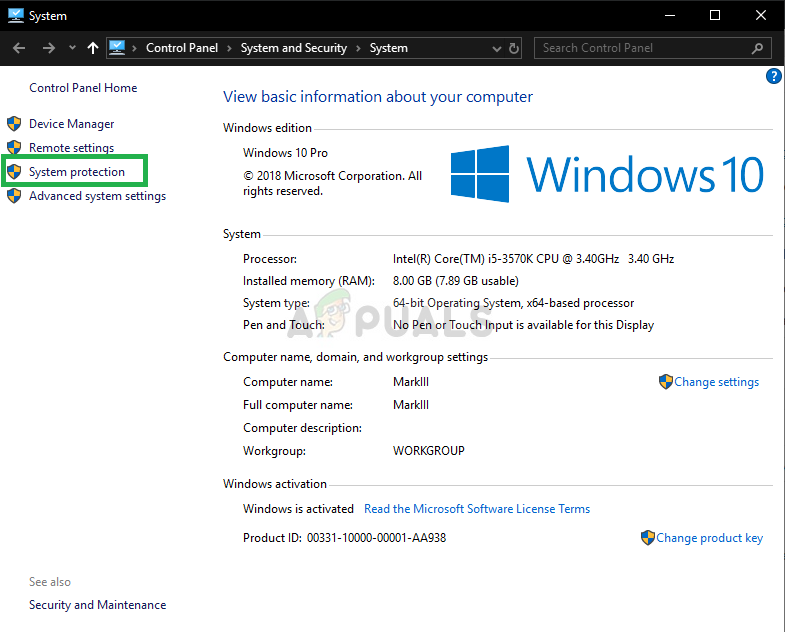
Task: Open Security and Maintenance
Action: [x=98, y=605]
